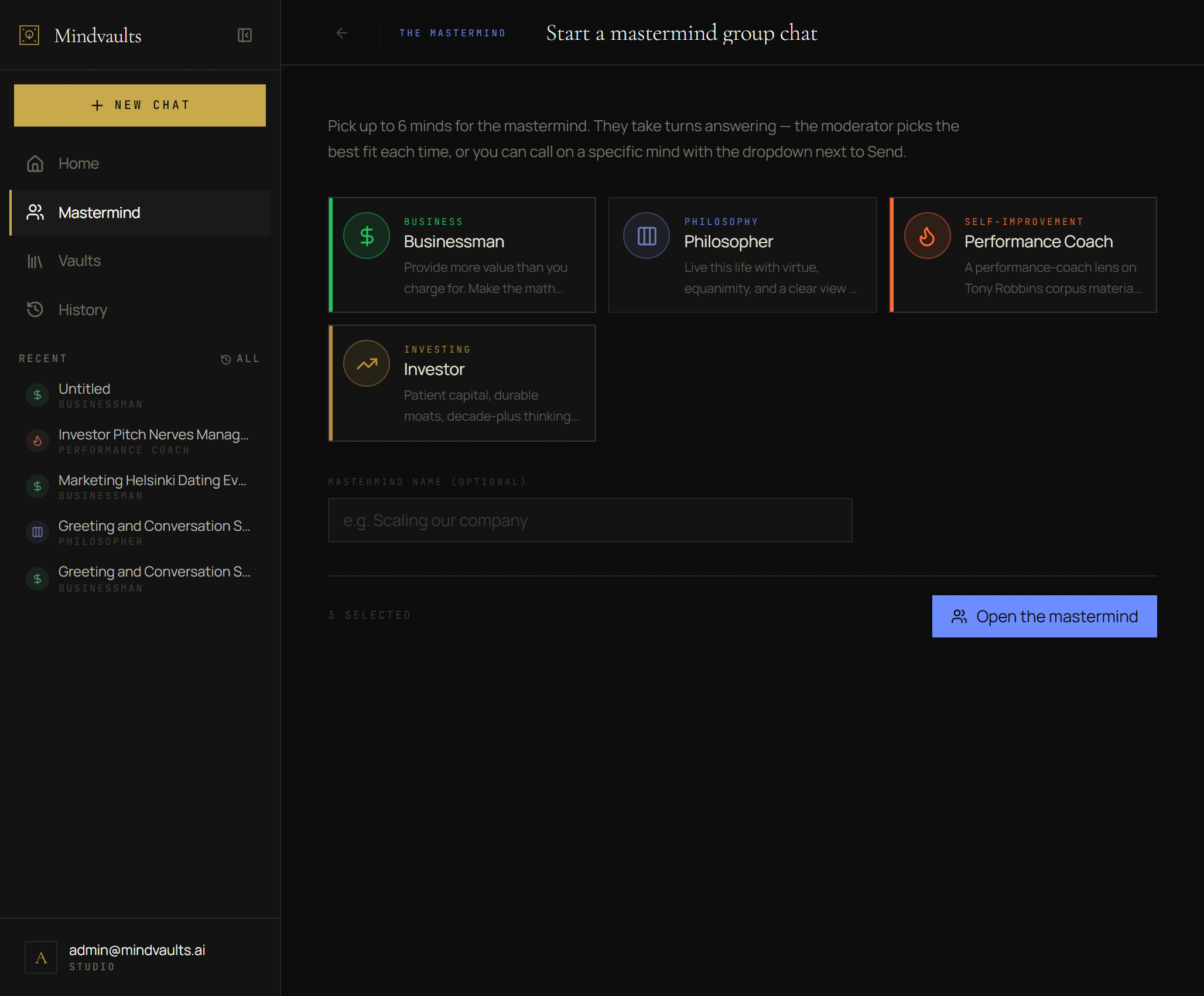This screenshot has height=996, width=1204.
Task: Collapse the sidebar panel icon
Action: click(x=245, y=35)
